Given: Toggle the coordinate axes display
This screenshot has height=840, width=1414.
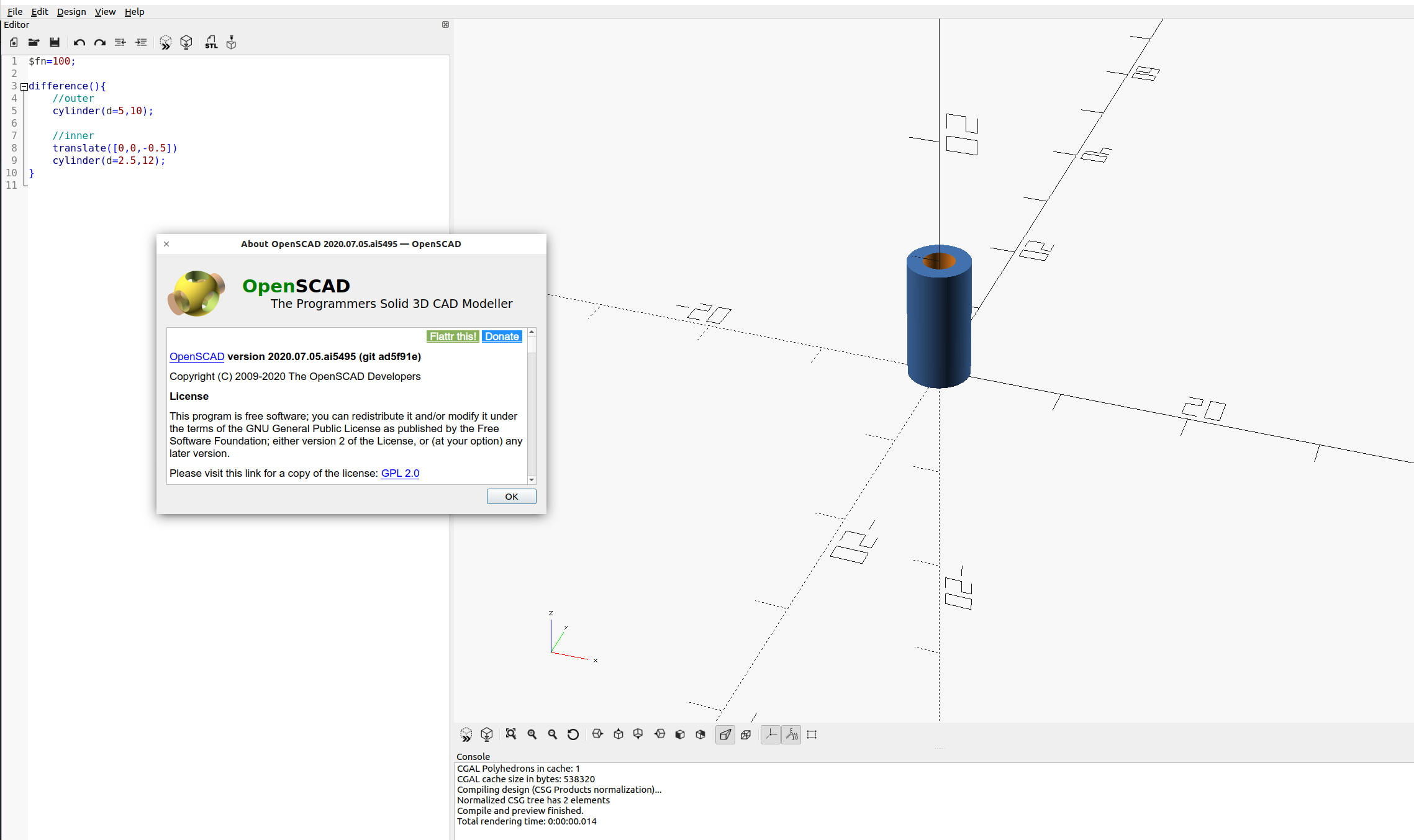Looking at the screenshot, I should click(770, 734).
